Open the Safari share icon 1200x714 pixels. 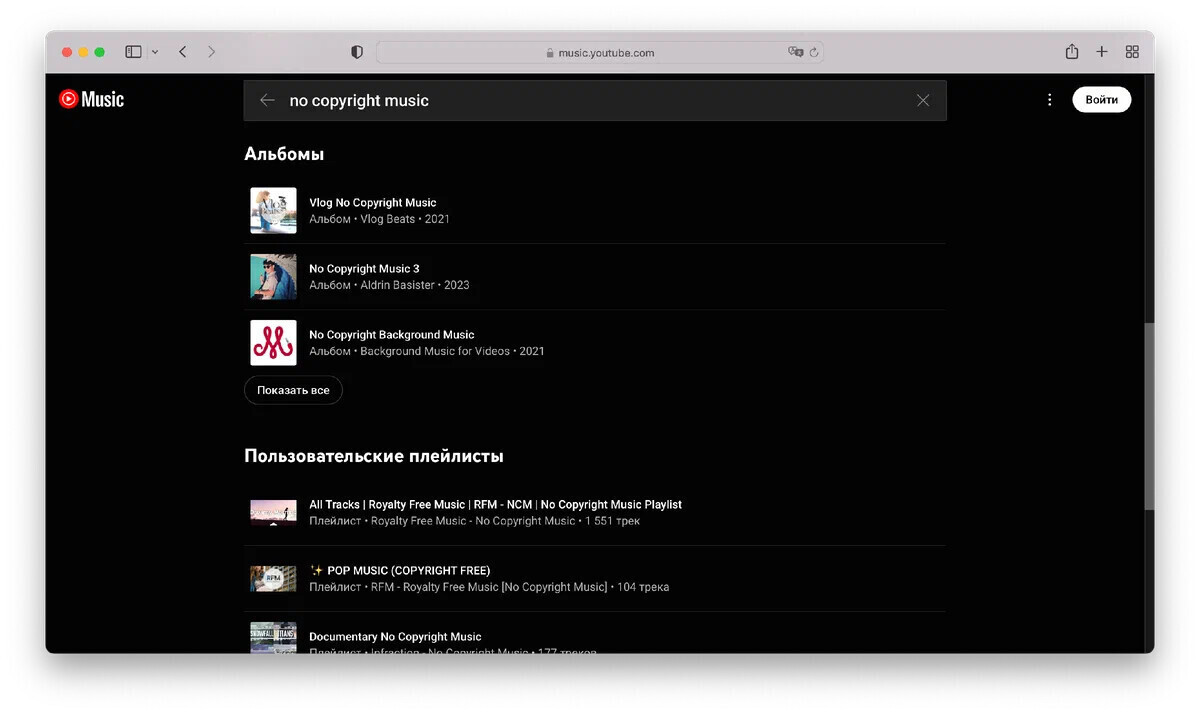pos(1071,52)
